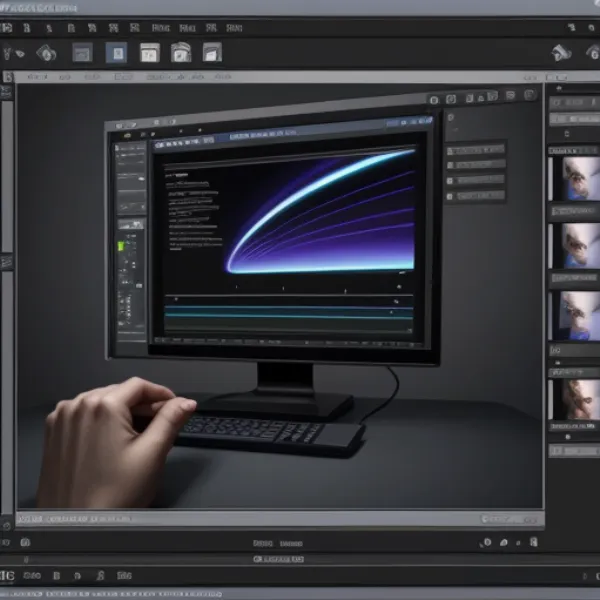
Task: Click the camera icon at toolbar's right side
Action: click(561, 53)
